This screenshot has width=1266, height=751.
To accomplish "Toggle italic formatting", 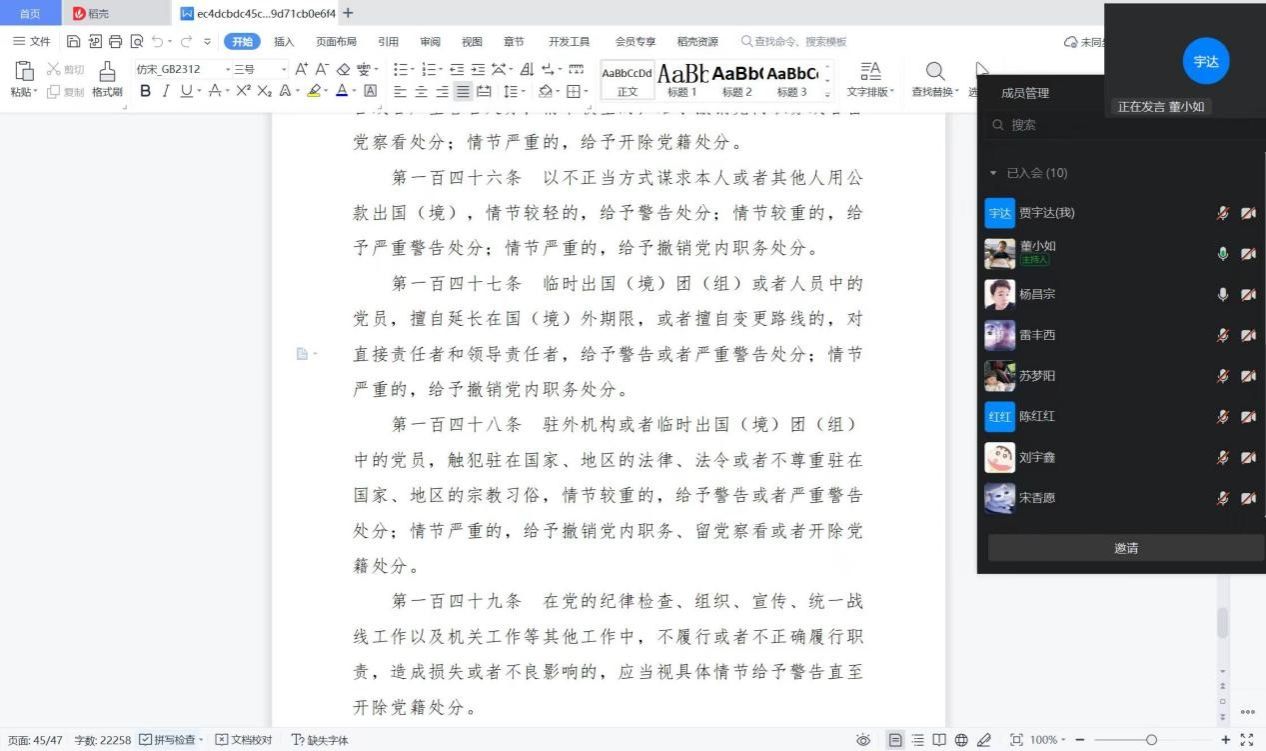I will pyautogui.click(x=165, y=91).
